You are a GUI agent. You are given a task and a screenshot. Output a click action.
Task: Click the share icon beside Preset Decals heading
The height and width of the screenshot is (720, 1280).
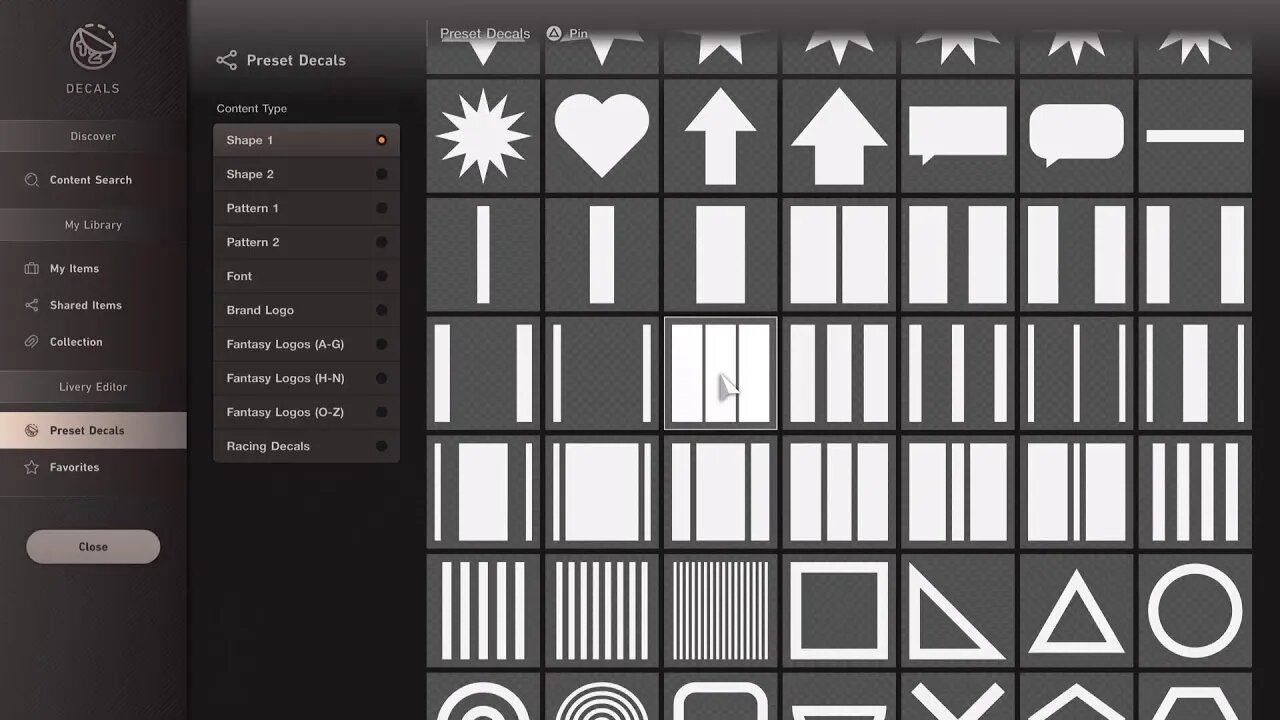[227, 60]
